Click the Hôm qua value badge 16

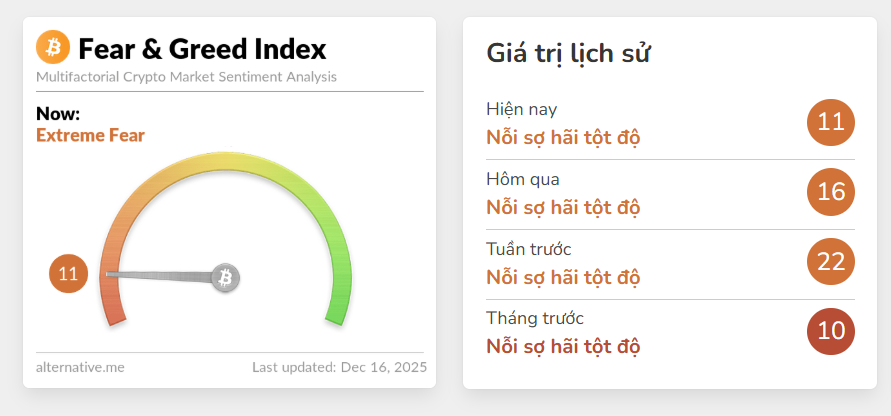tap(831, 192)
